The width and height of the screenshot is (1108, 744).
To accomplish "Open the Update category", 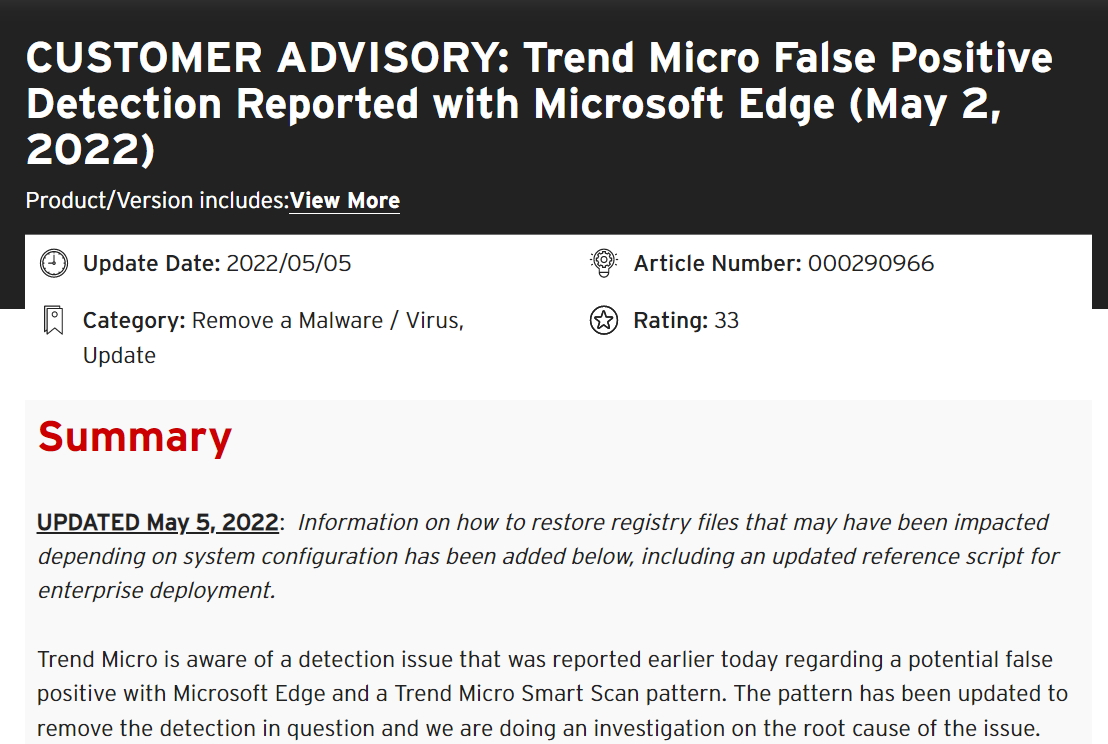I will (119, 356).
